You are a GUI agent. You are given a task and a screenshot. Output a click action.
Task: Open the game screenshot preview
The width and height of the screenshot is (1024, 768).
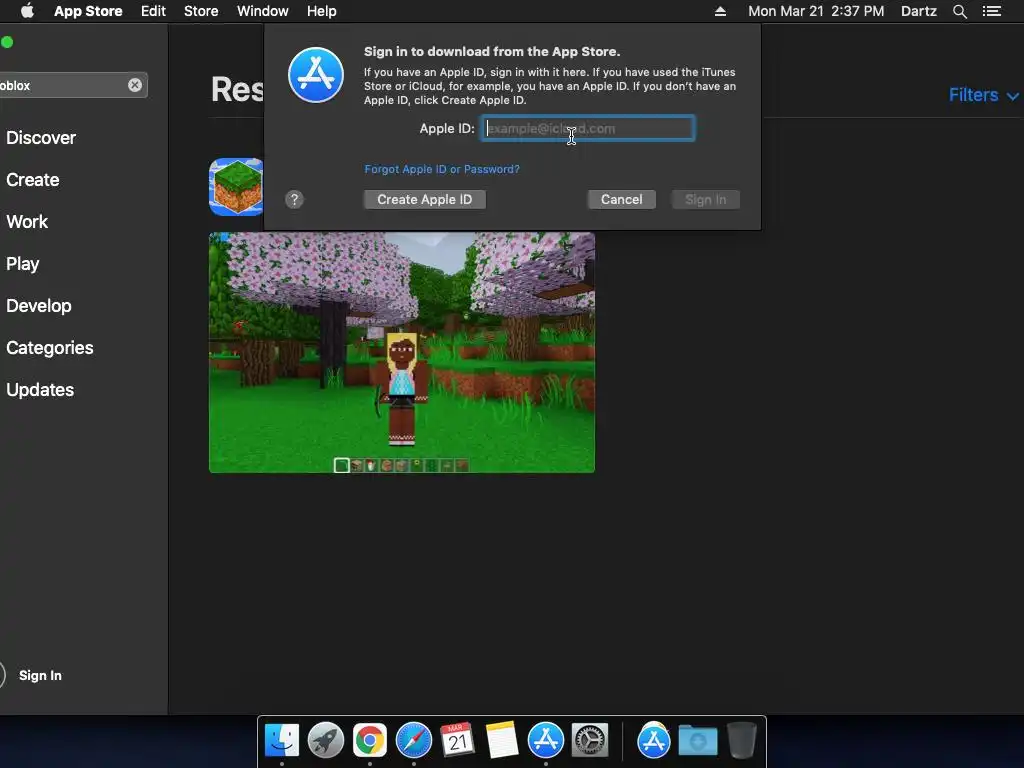[x=402, y=353]
